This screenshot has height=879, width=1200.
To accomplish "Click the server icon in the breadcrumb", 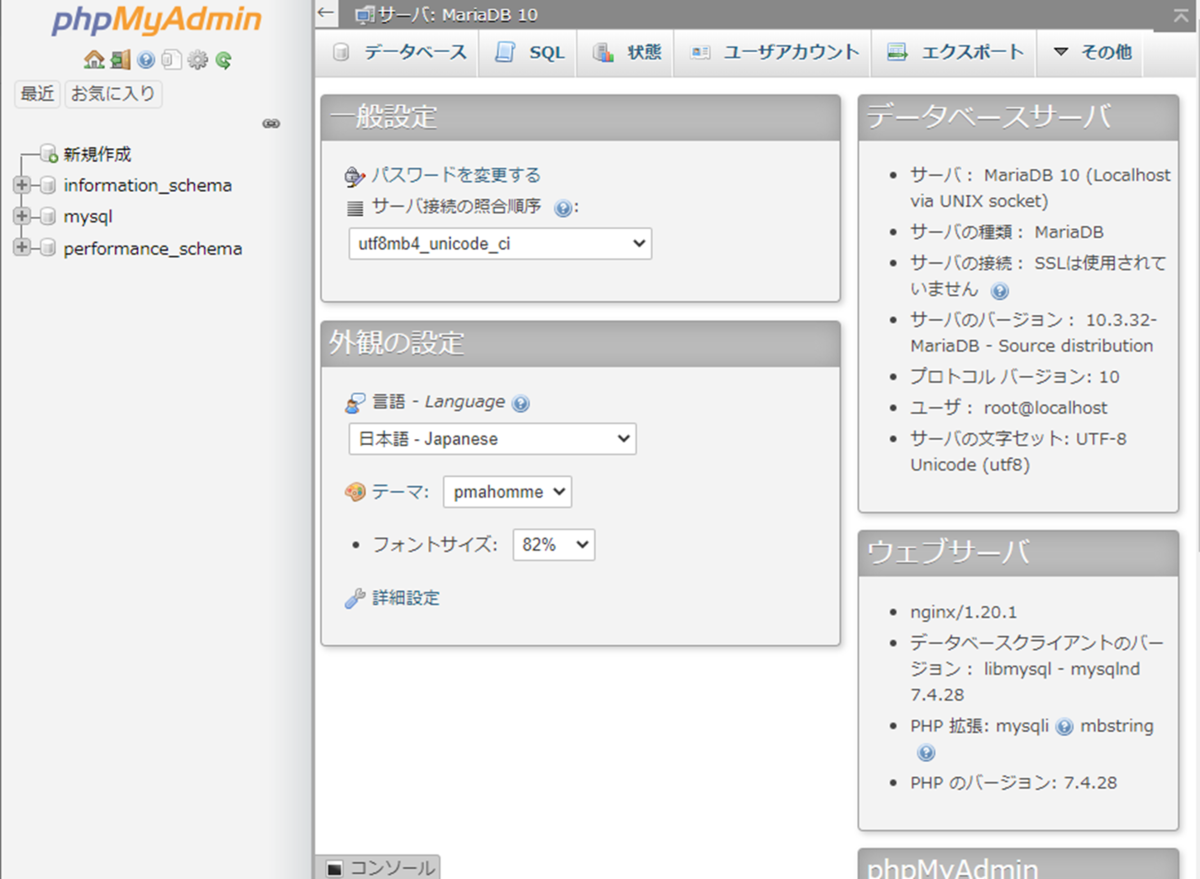I will pyautogui.click(x=365, y=15).
